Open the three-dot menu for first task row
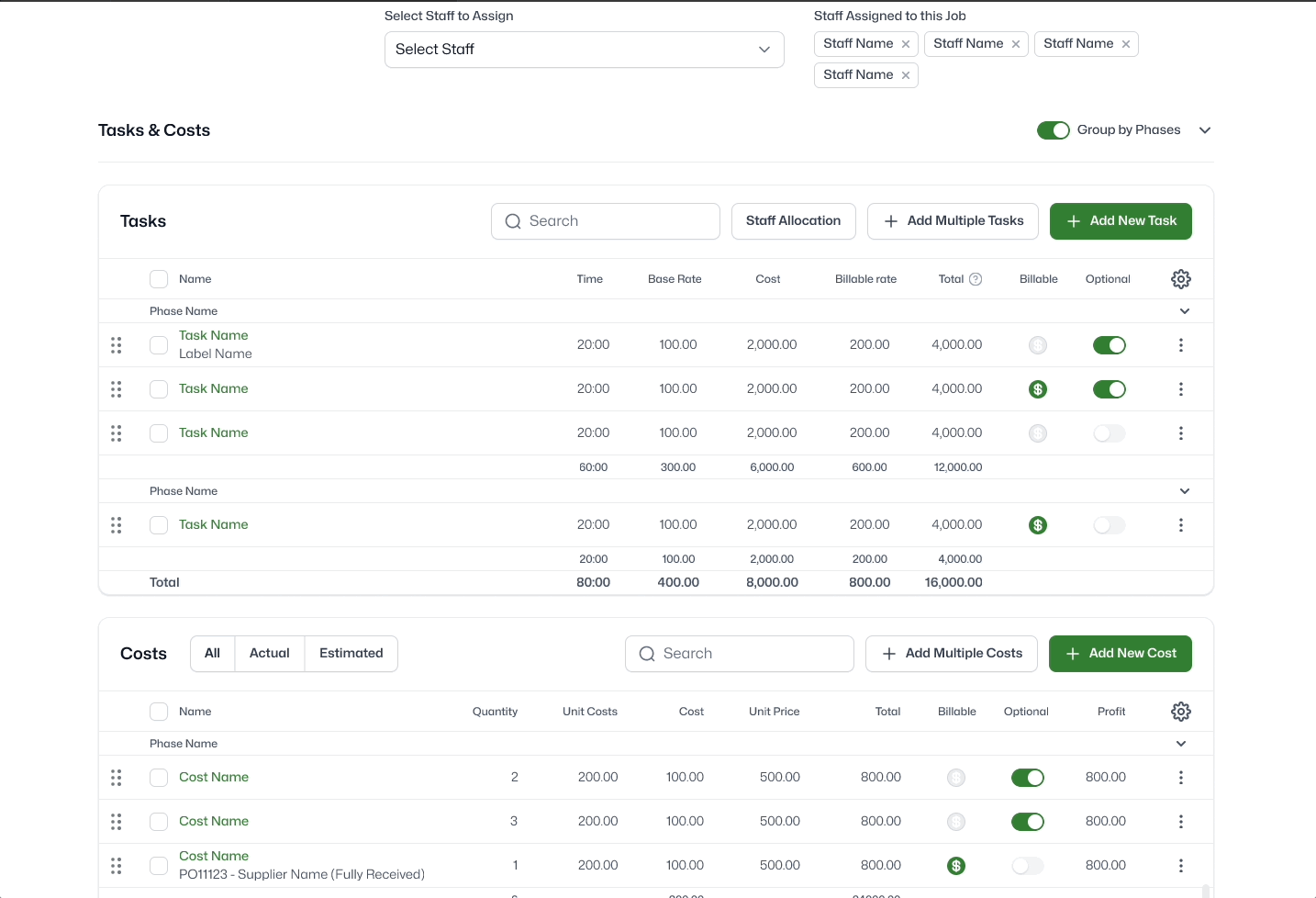 1181,345
